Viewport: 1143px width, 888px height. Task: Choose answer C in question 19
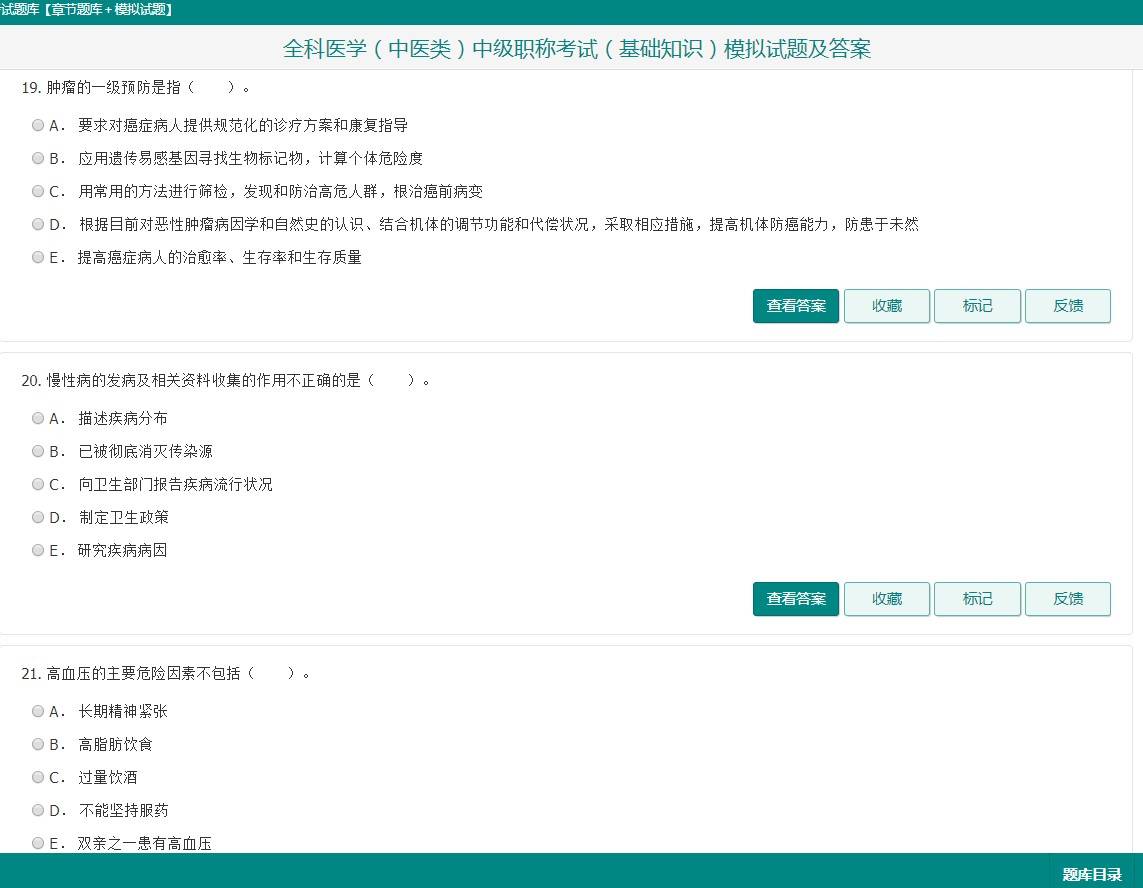click(38, 191)
